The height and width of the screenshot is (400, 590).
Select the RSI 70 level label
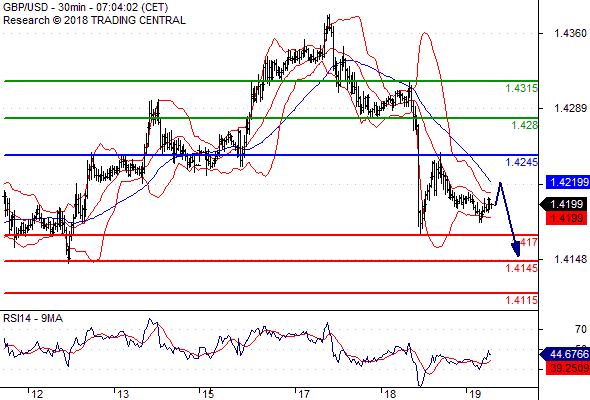(x=581, y=330)
